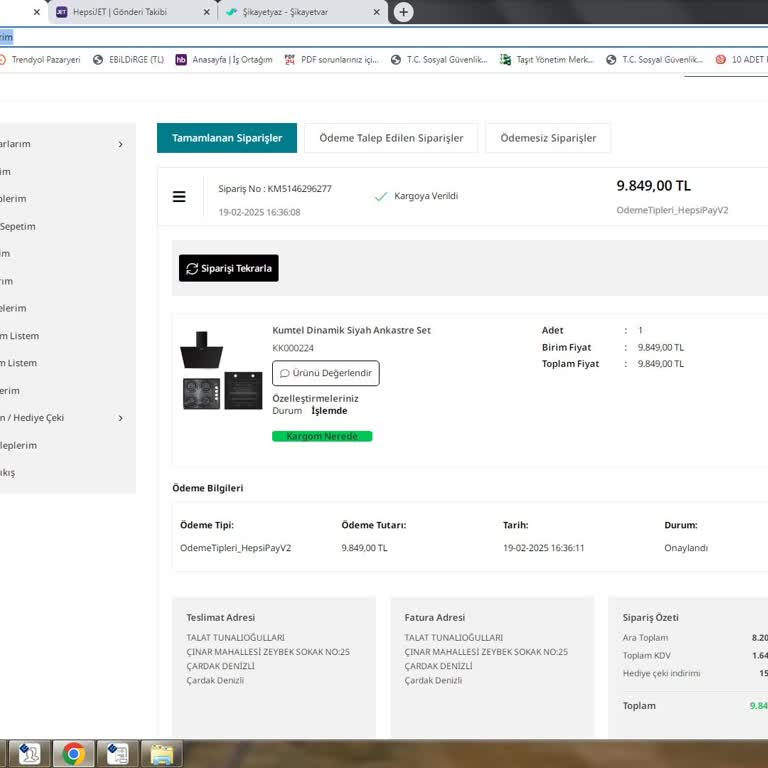
Task: Open the sidebar item ending 'leplerim'
Action: (x=19, y=445)
